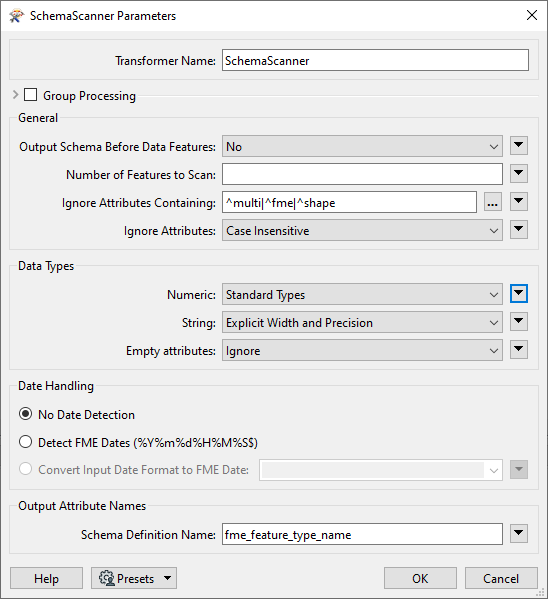Click the dialog resize grip corner
Image resolution: width=548 pixels, height=599 pixels.
tap(541, 593)
